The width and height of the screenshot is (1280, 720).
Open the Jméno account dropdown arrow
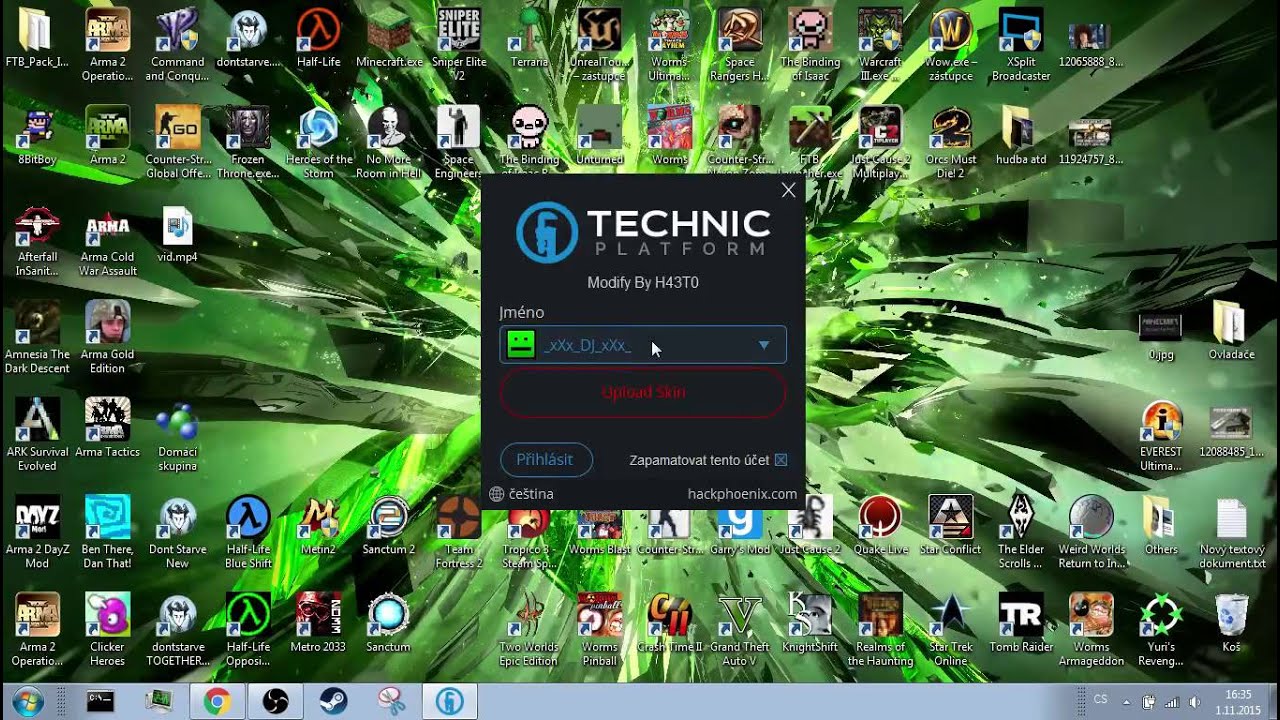pos(763,345)
